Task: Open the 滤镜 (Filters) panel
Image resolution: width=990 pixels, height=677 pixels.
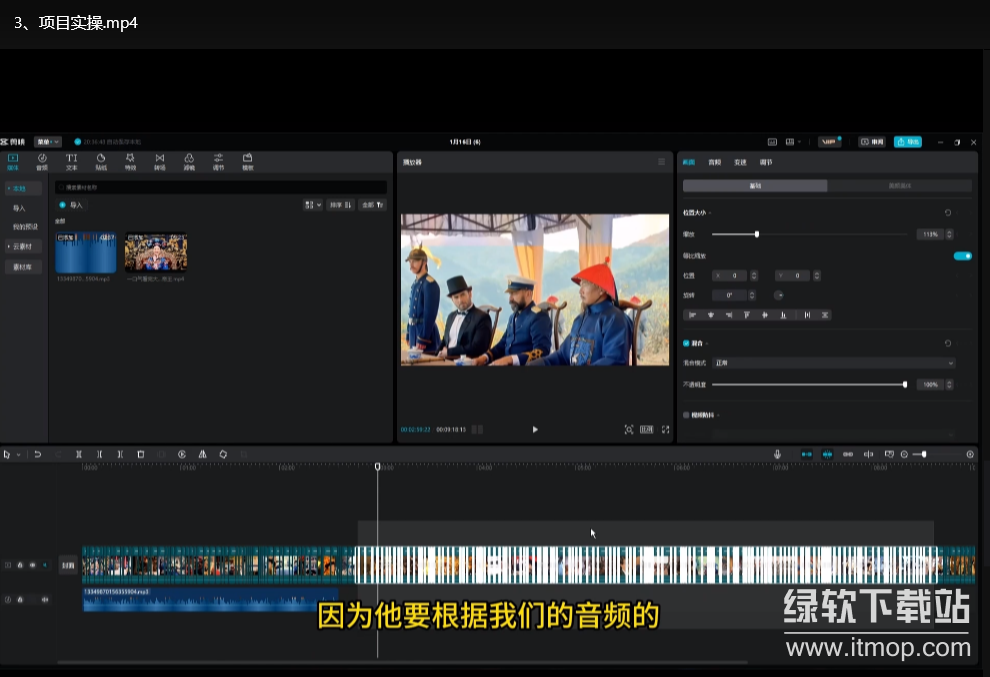Action: click(189, 161)
